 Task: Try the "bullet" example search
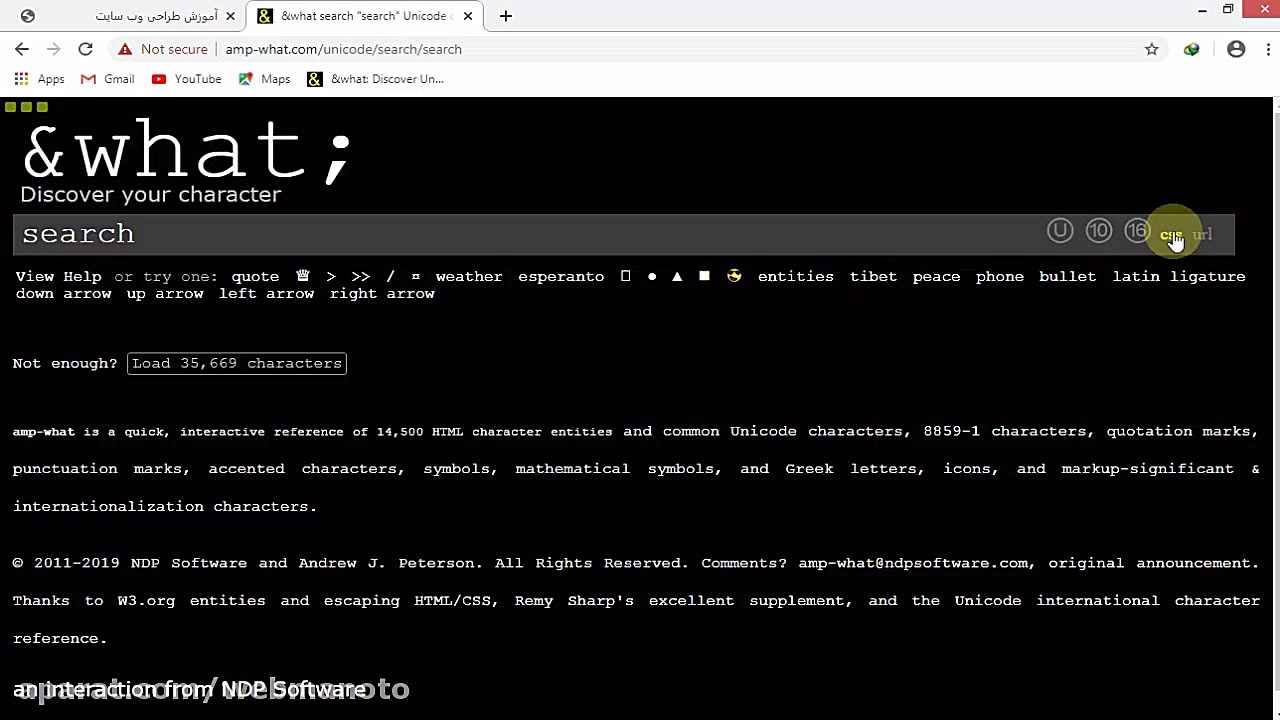[x=1068, y=276]
